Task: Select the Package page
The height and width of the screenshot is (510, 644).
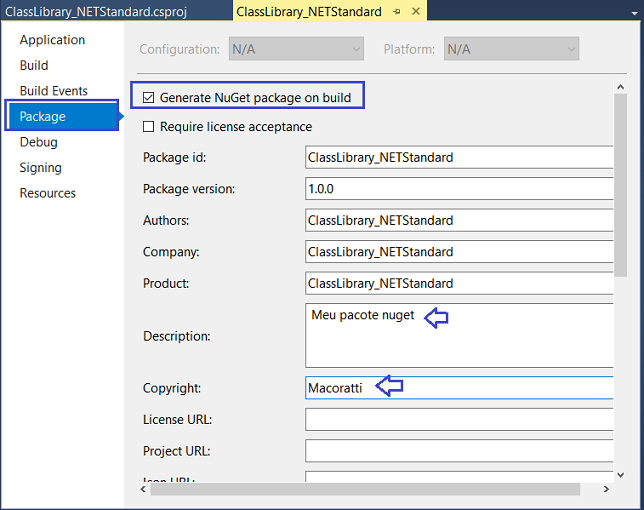Action: 62,116
